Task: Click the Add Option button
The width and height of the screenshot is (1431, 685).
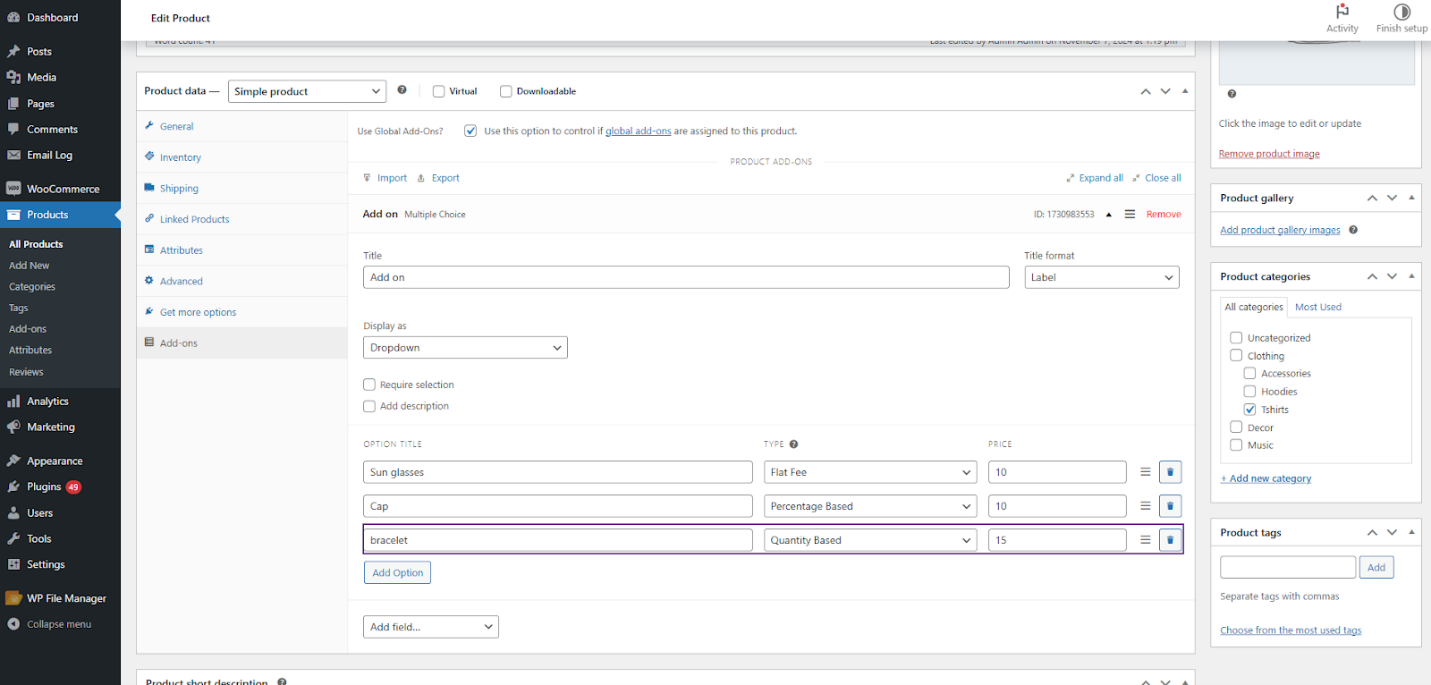Action: click(x=397, y=572)
